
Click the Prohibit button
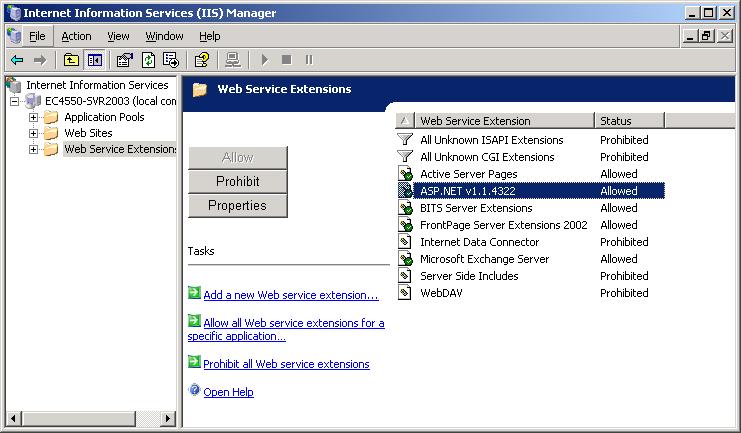238,182
